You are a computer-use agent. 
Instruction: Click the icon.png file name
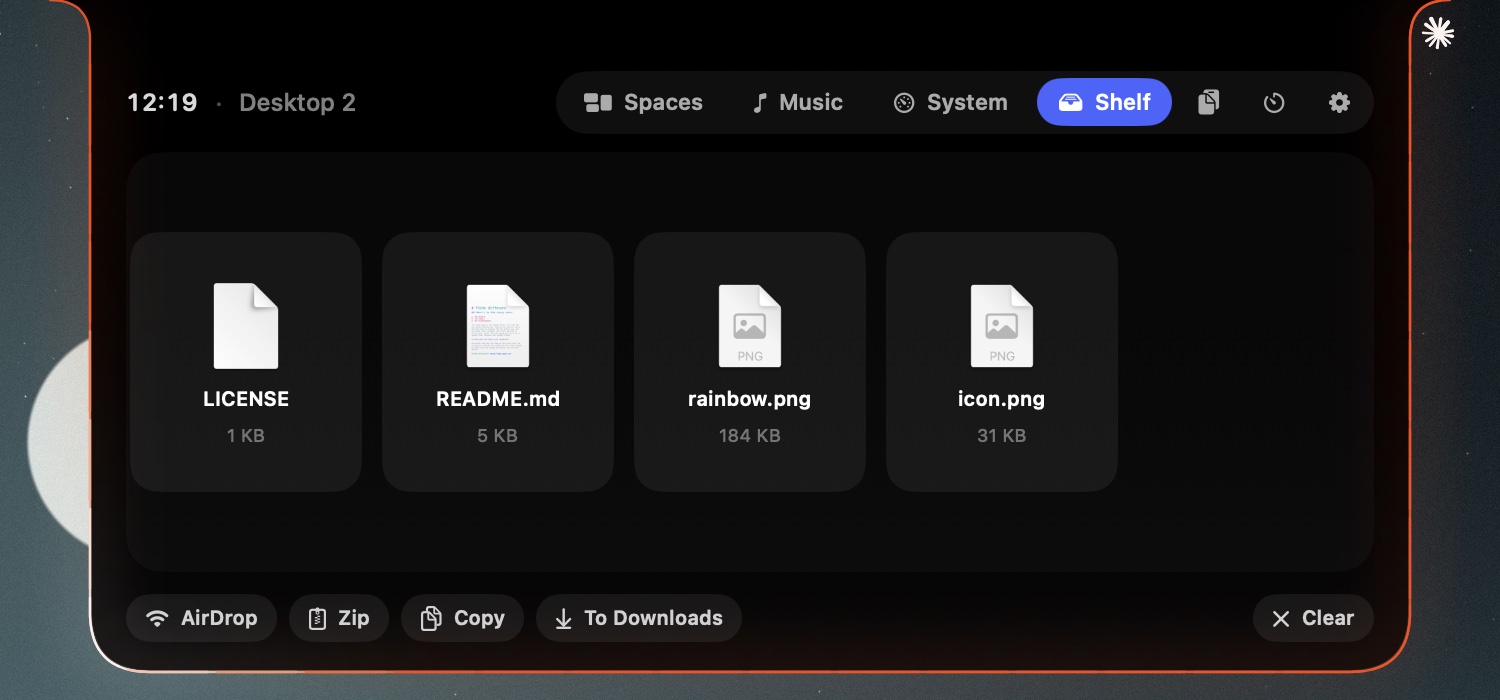[x=1002, y=399]
